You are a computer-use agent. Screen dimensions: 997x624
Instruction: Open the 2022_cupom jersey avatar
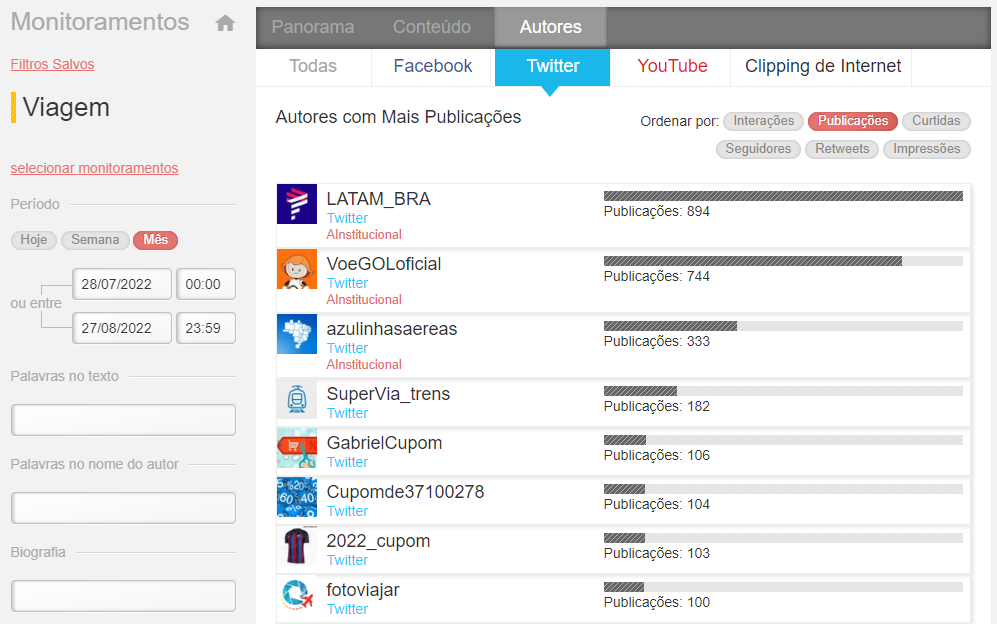click(297, 546)
